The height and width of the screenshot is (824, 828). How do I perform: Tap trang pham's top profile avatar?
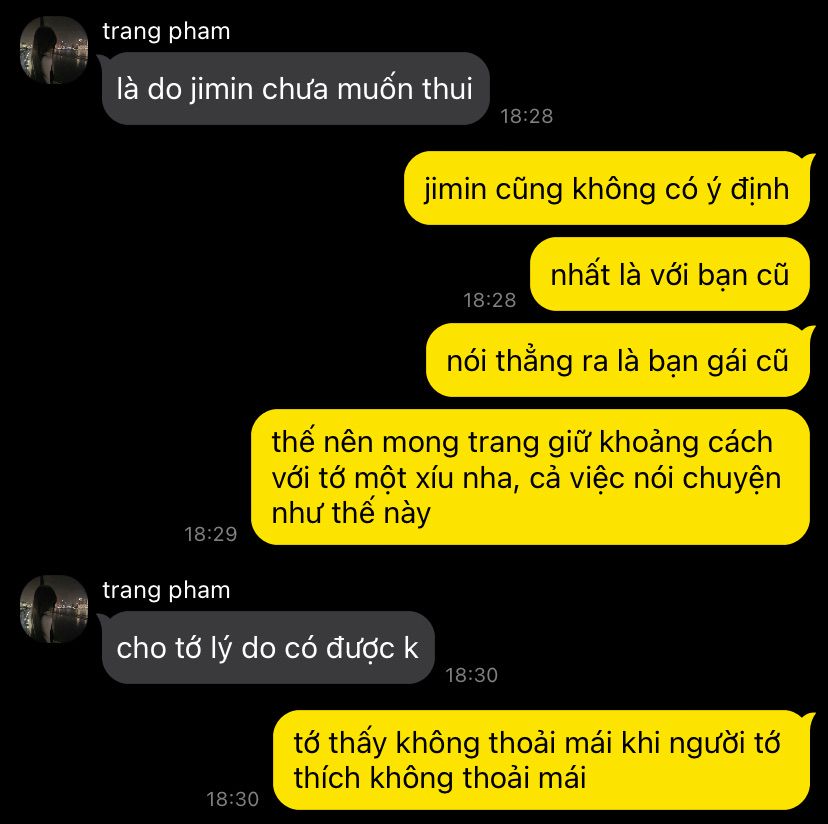[53, 50]
